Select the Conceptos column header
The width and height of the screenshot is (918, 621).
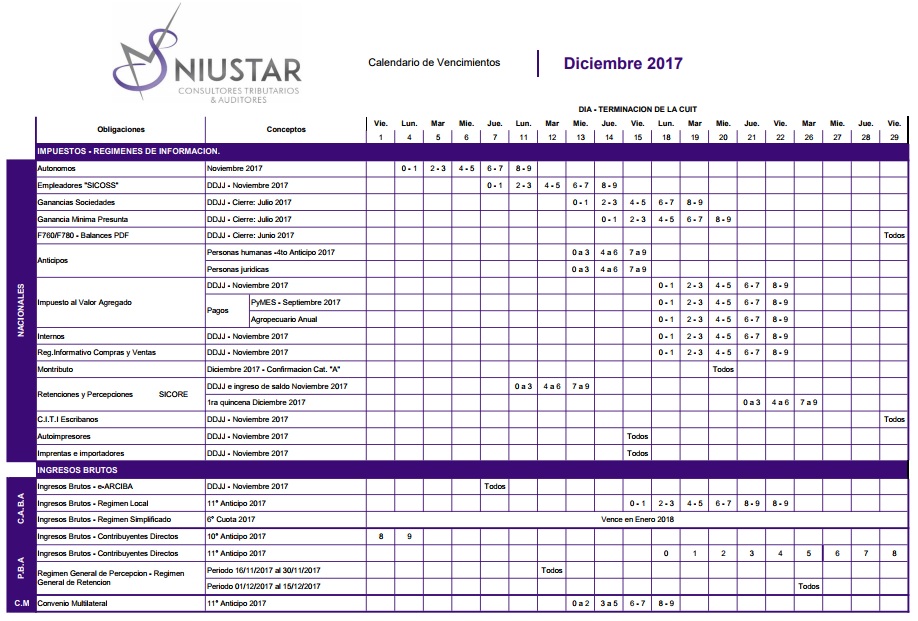[x=286, y=129]
